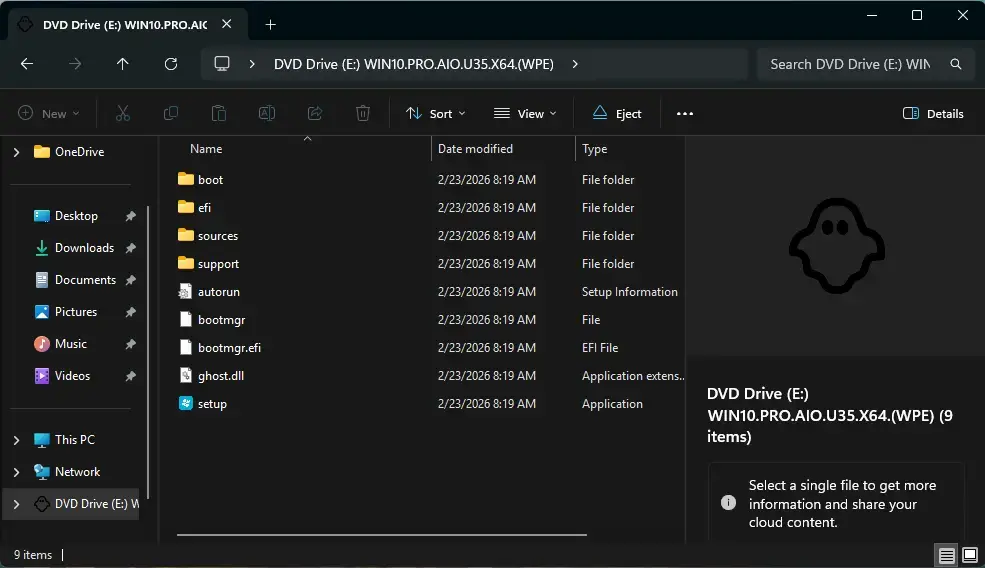Open Videos in the navigation pane
The image size is (985, 568).
coord(72,376)
